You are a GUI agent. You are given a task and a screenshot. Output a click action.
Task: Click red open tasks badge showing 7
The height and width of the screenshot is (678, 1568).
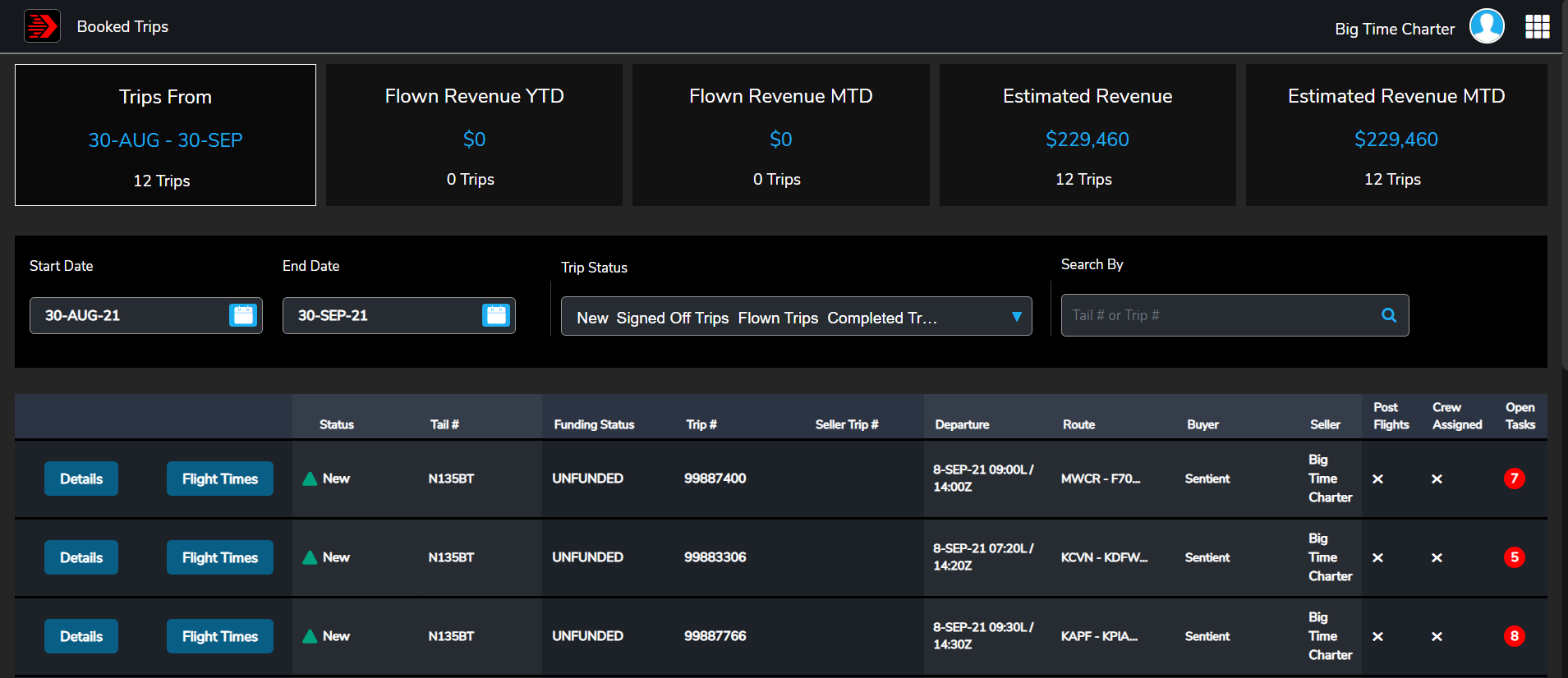pyautogui.click(x=1514, y=479)
